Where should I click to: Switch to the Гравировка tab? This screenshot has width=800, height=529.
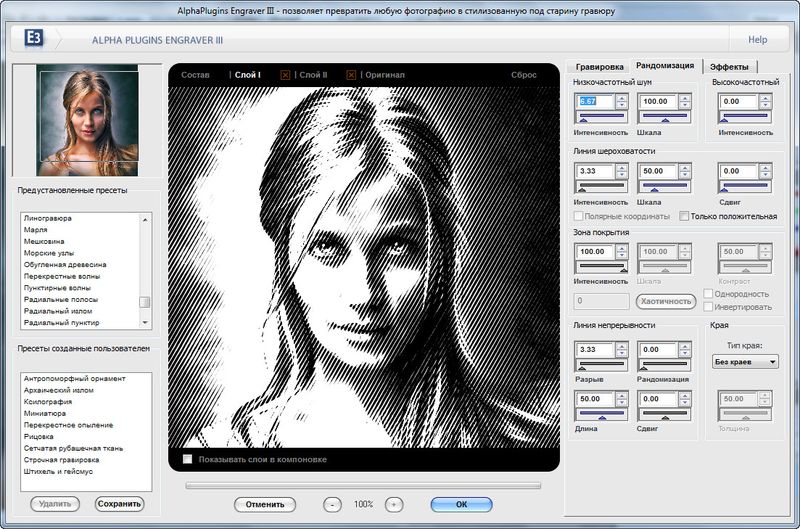(x=599, y=67)
